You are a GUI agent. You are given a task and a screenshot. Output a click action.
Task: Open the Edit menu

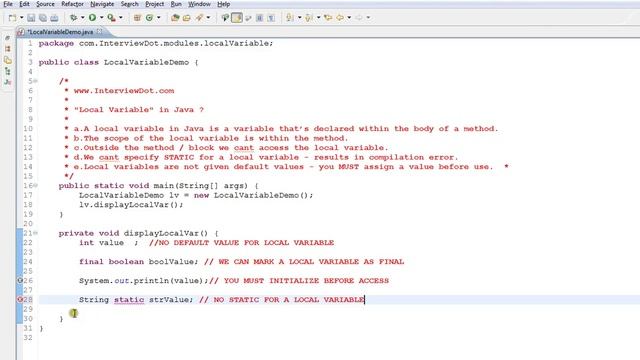pyautogui.click(x=24, y=4)
